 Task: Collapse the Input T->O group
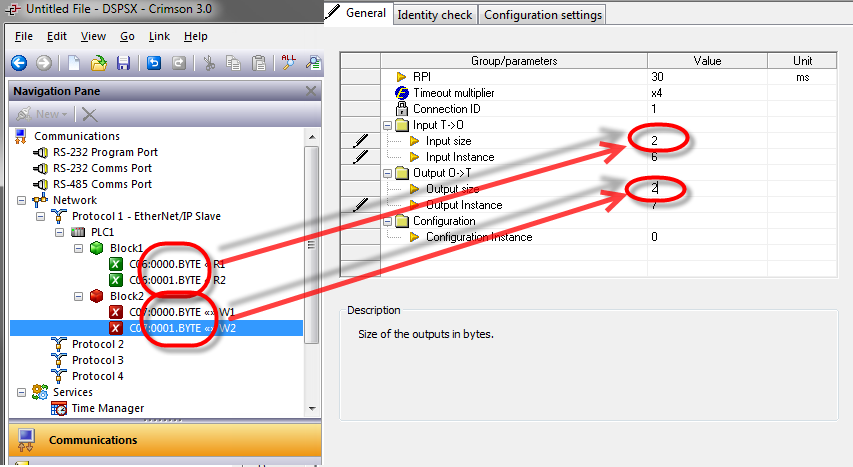[387, 125]
